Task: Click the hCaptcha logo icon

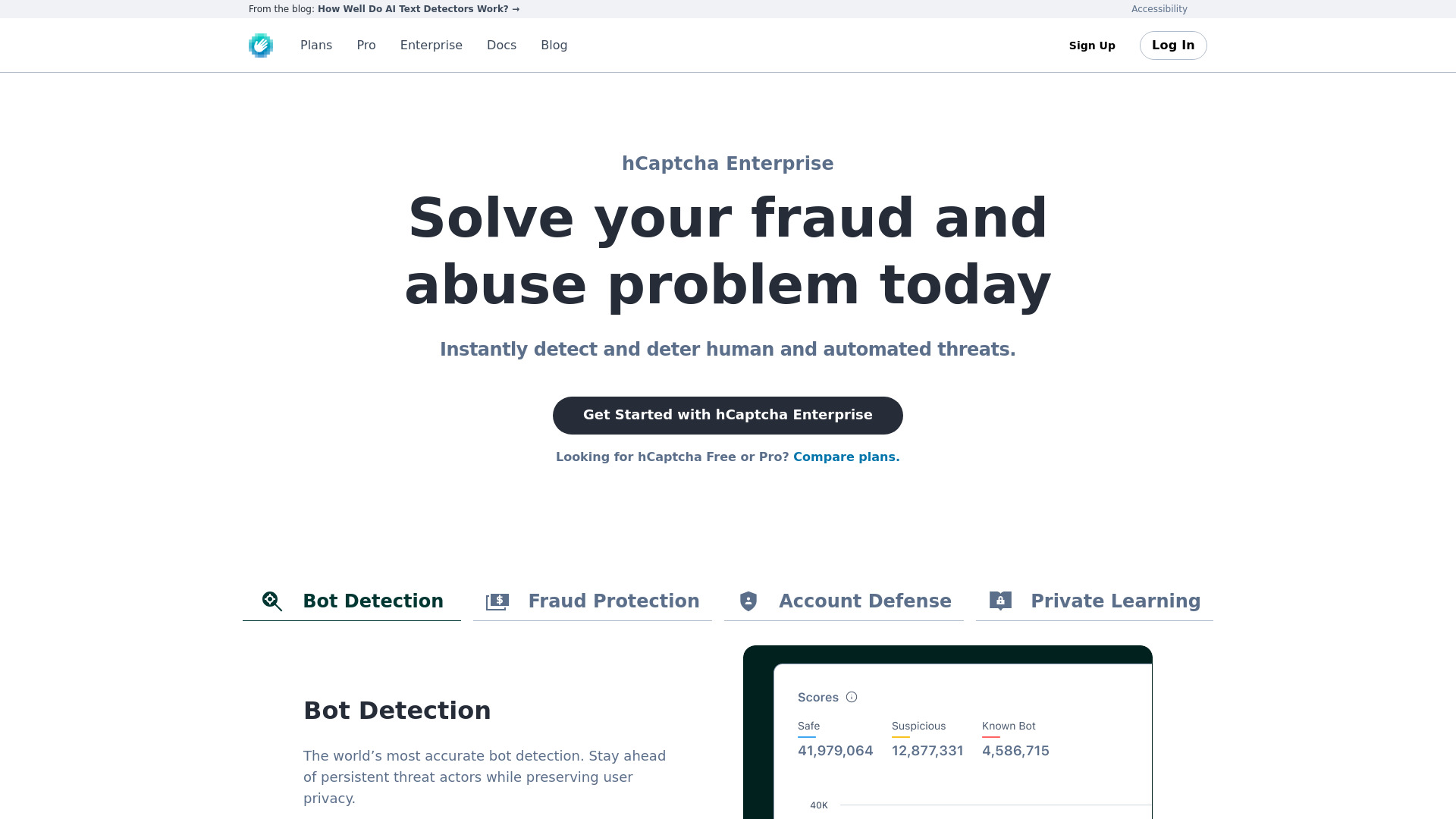Action: click(x=261, y=45)
